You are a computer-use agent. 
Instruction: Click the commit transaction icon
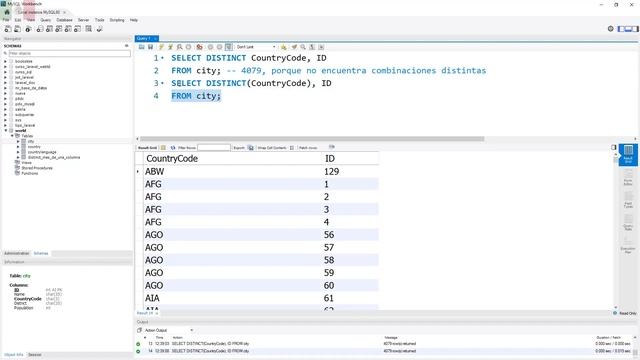click(211, 47)
